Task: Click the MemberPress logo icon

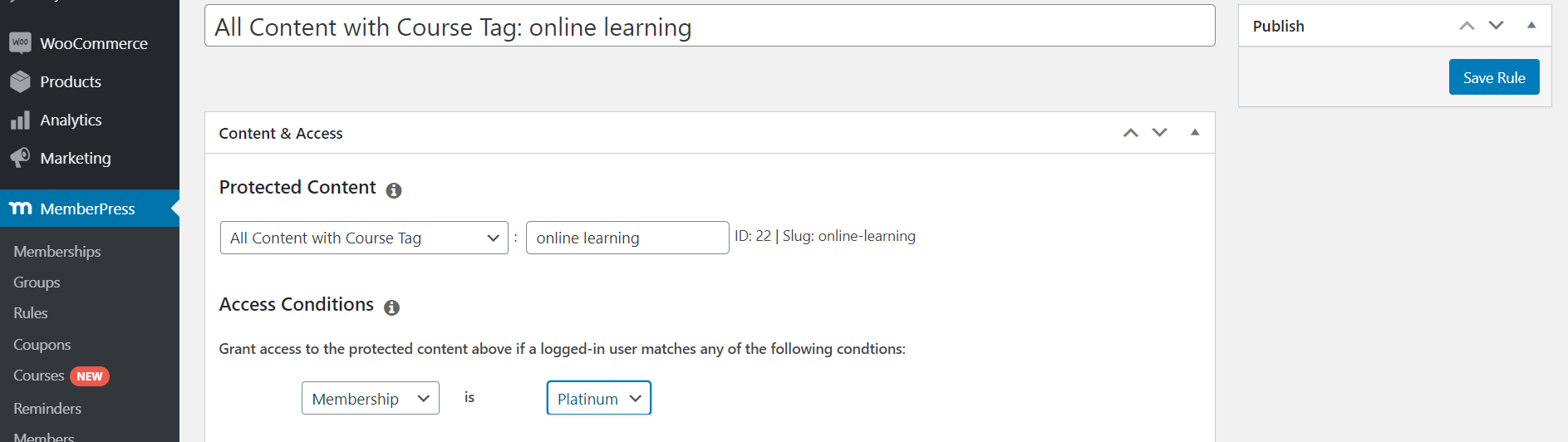Action: (21, 209)
